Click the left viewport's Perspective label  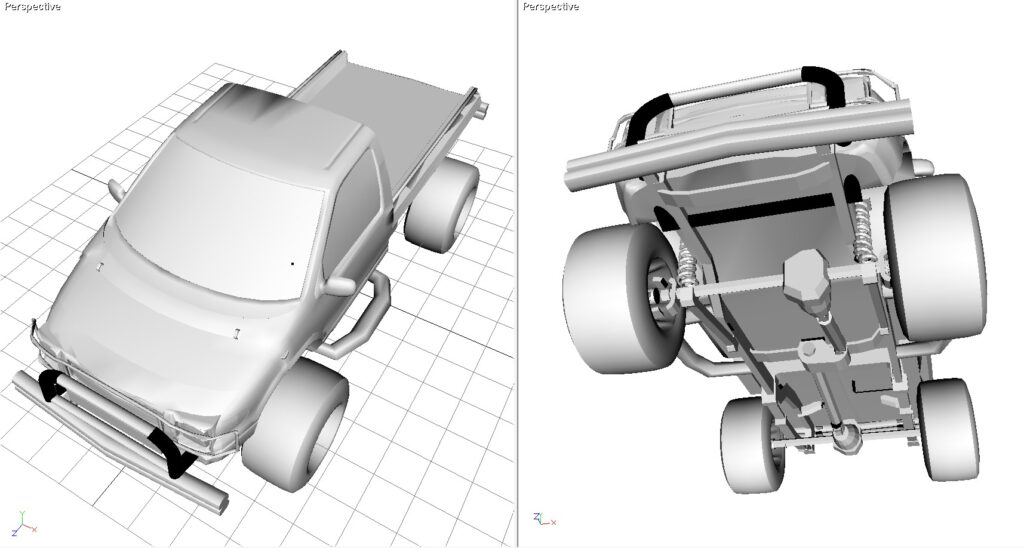32,7
